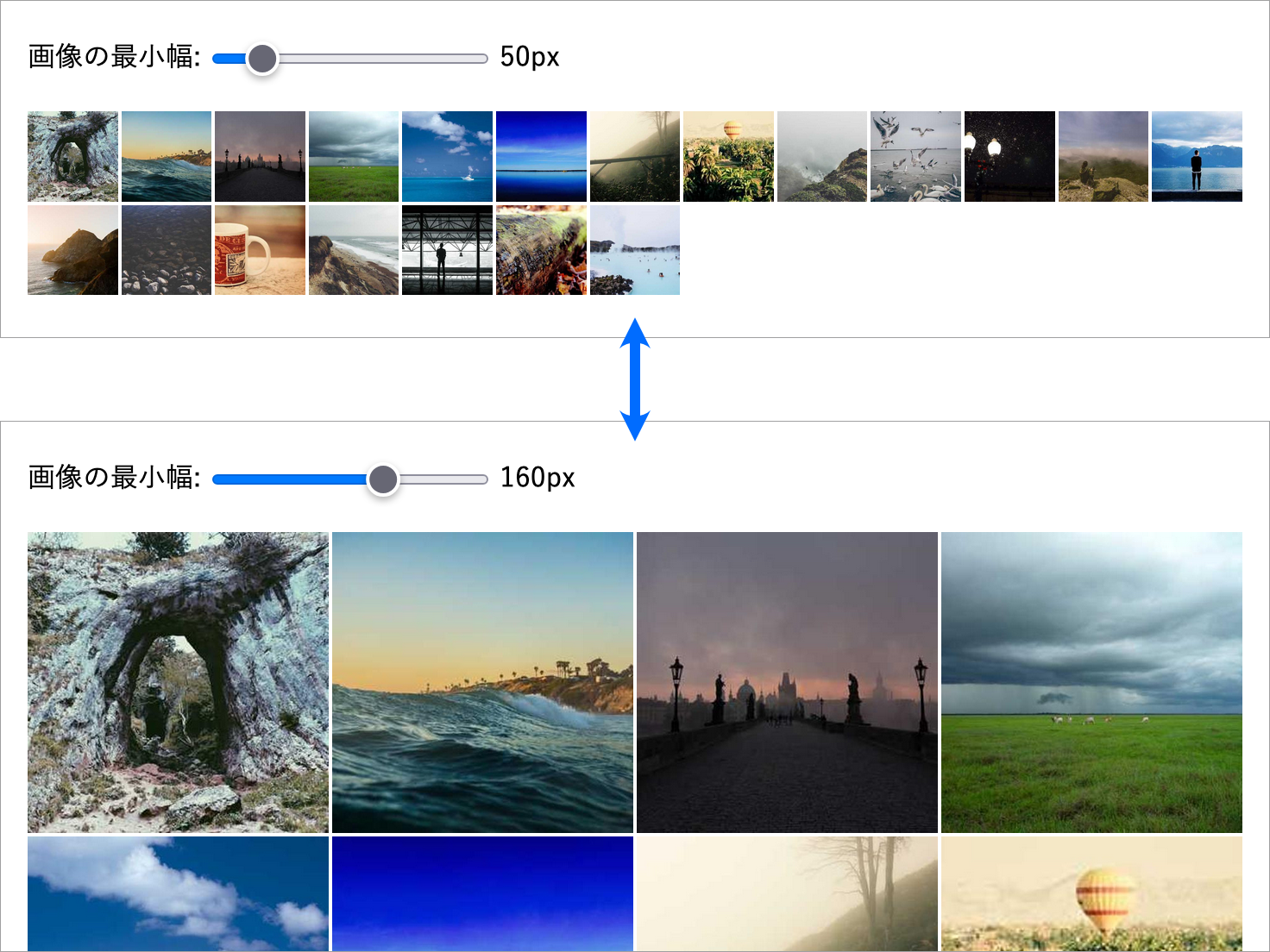This screenshot has width=1270, height=952.
Task: Click the bottom '画像の最小幅:' label
Action: [x=114, y=477]
